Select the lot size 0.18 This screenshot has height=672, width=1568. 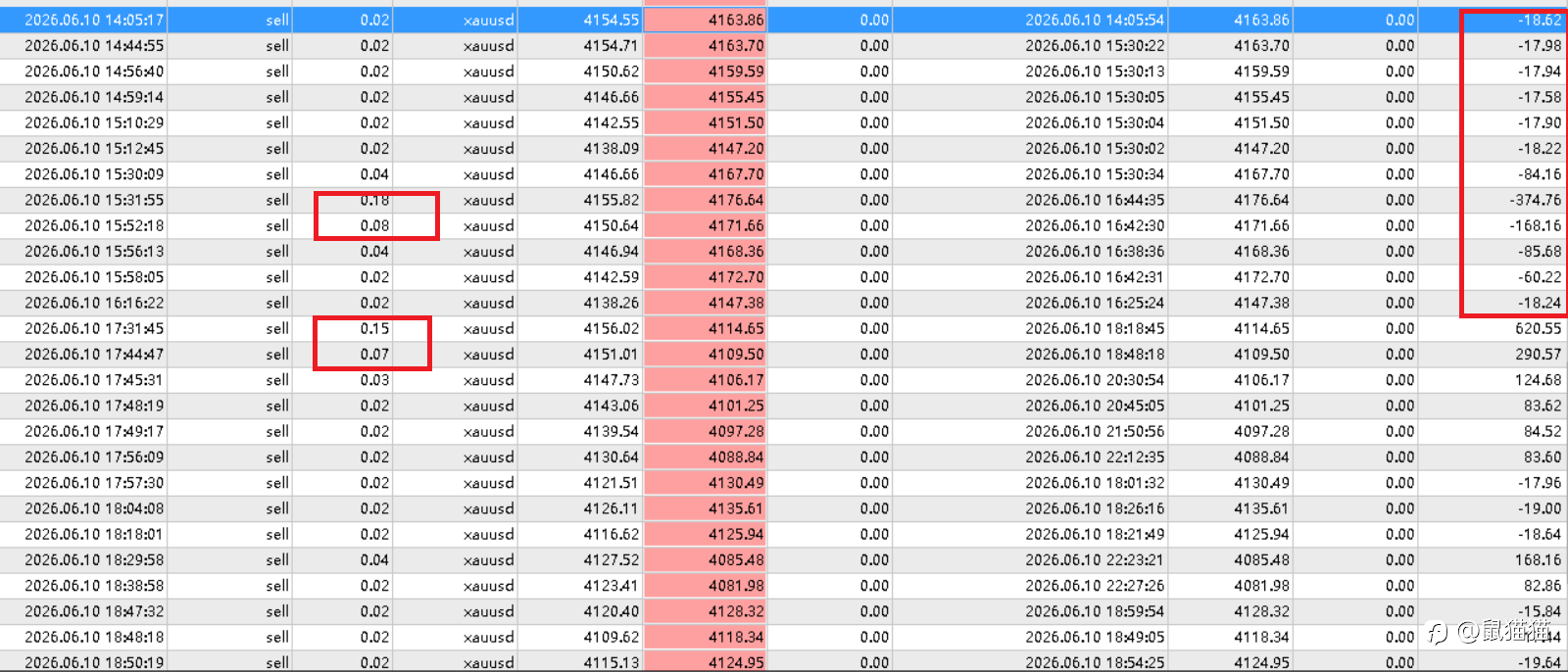(374, 200)
